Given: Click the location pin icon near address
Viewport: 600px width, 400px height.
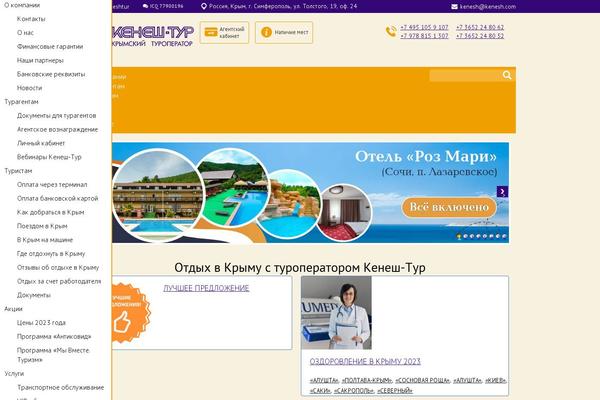Looking at the screenshot, I should click(204, 6).
